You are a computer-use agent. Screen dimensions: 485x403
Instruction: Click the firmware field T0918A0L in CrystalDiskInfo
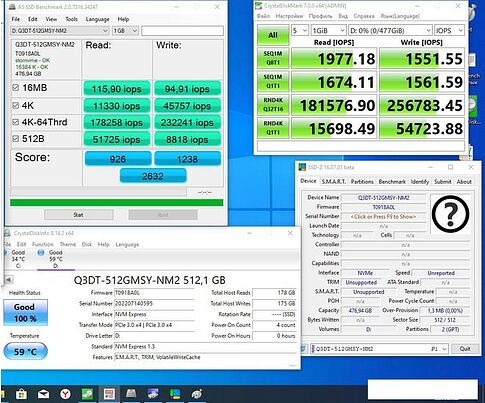click(154, 293)
